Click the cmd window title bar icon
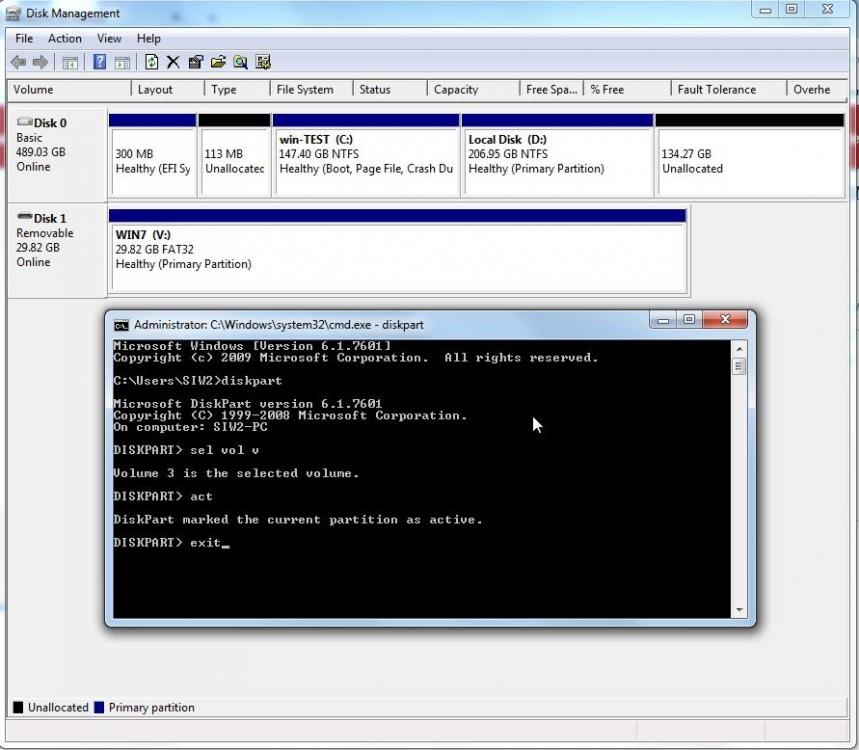Viewport: 859px width, 750px height. coord(121,325)
